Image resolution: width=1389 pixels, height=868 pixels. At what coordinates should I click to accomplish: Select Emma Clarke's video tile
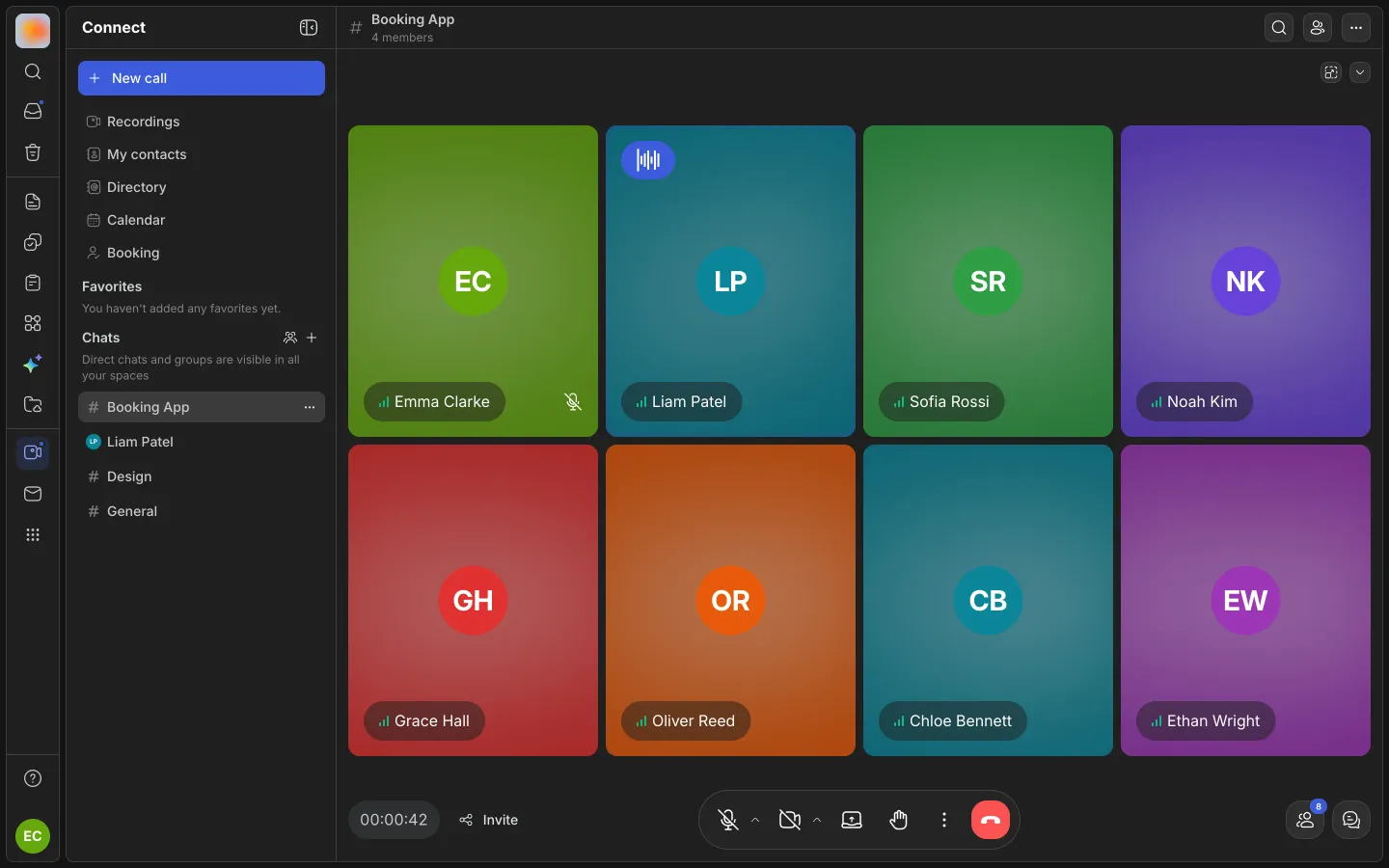[x=473, y=281]
